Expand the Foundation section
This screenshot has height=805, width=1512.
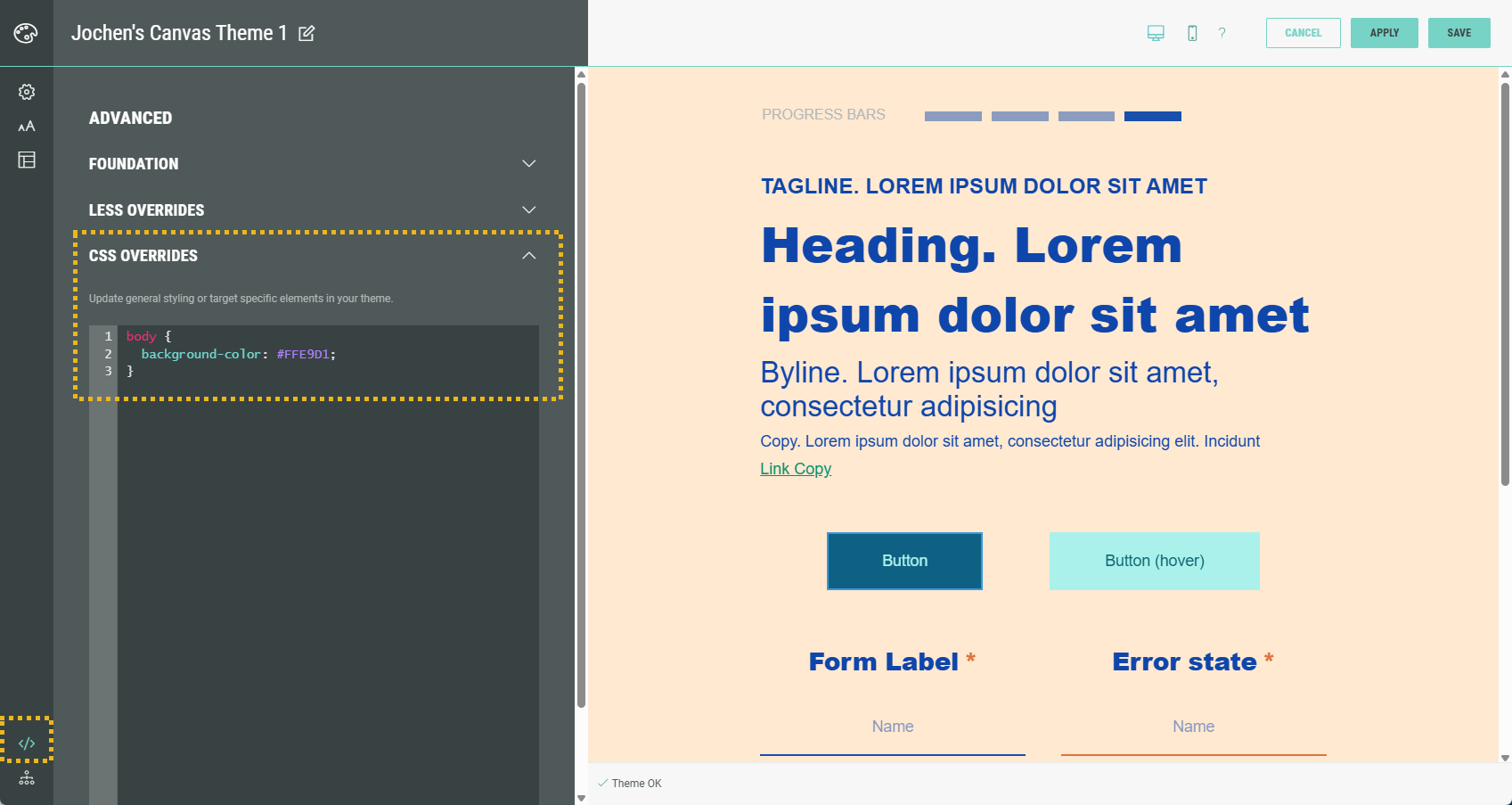528,164
